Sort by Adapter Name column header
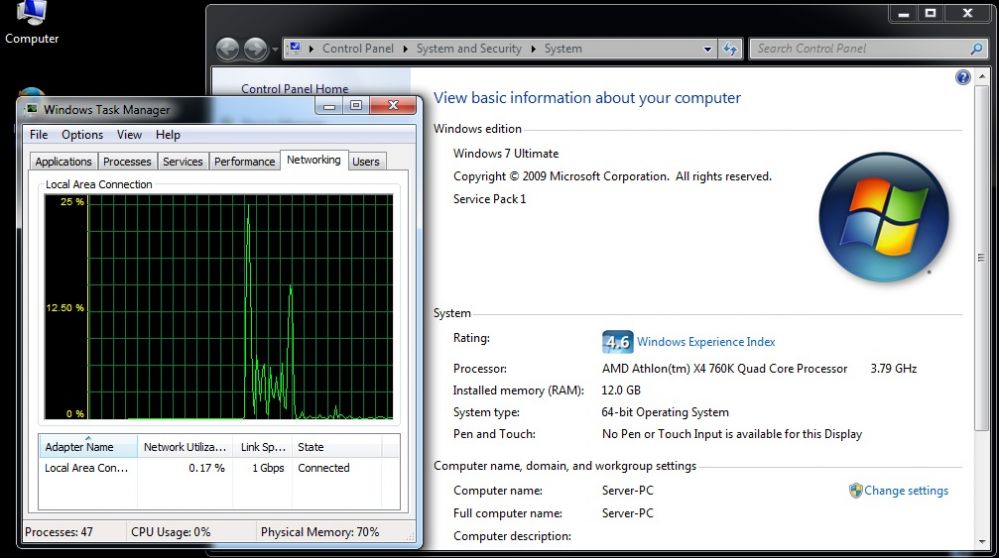 point(88,447)
